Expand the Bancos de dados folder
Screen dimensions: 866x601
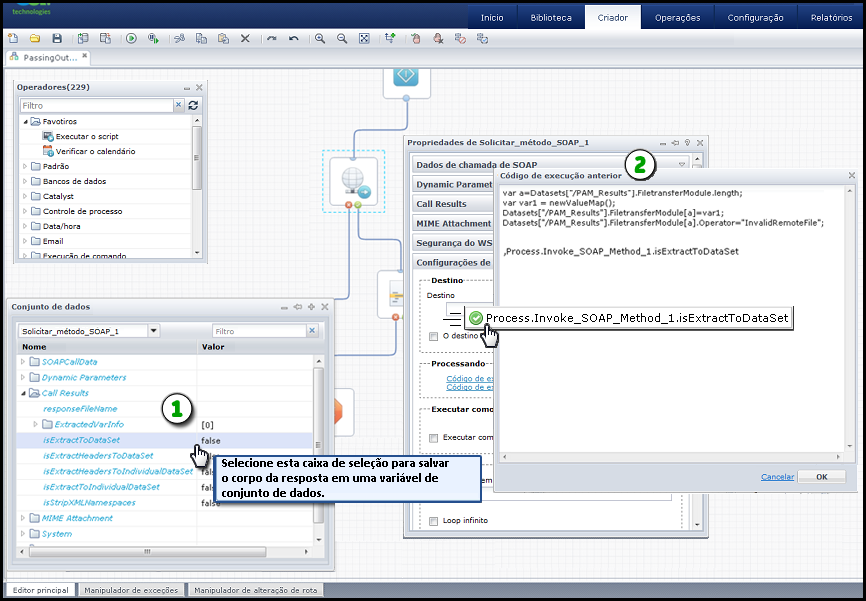point(25,181)
